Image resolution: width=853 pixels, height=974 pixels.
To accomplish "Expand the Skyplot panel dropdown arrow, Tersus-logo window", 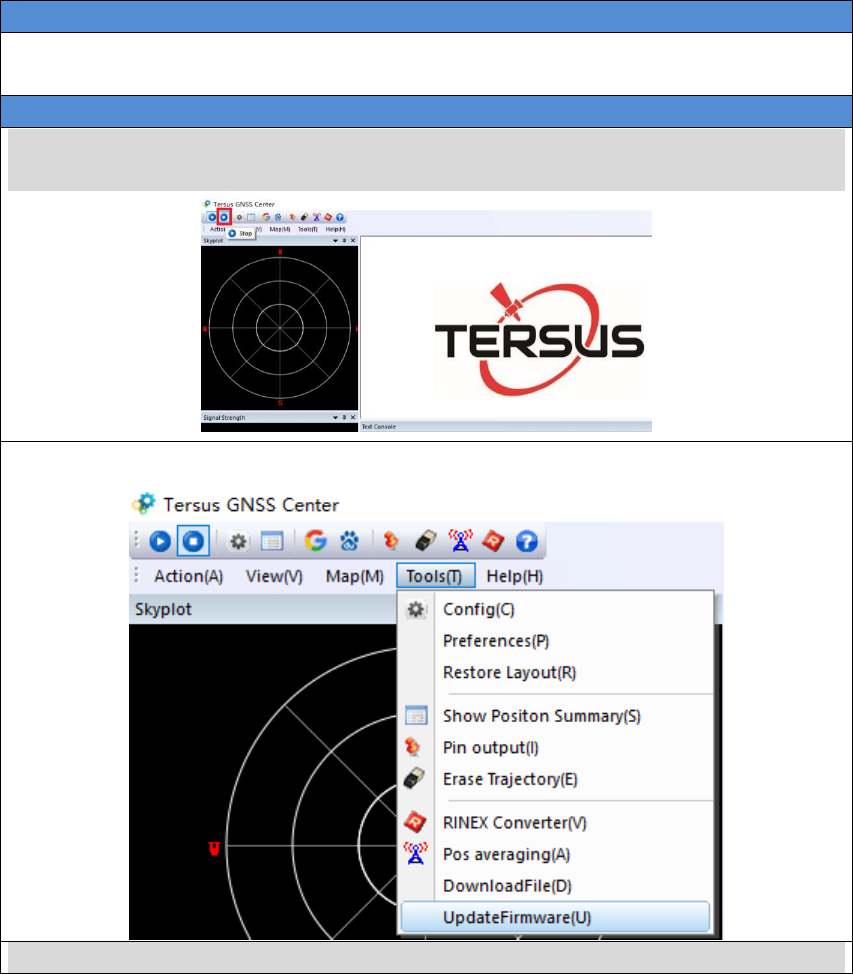I will (x=335, y=240).
